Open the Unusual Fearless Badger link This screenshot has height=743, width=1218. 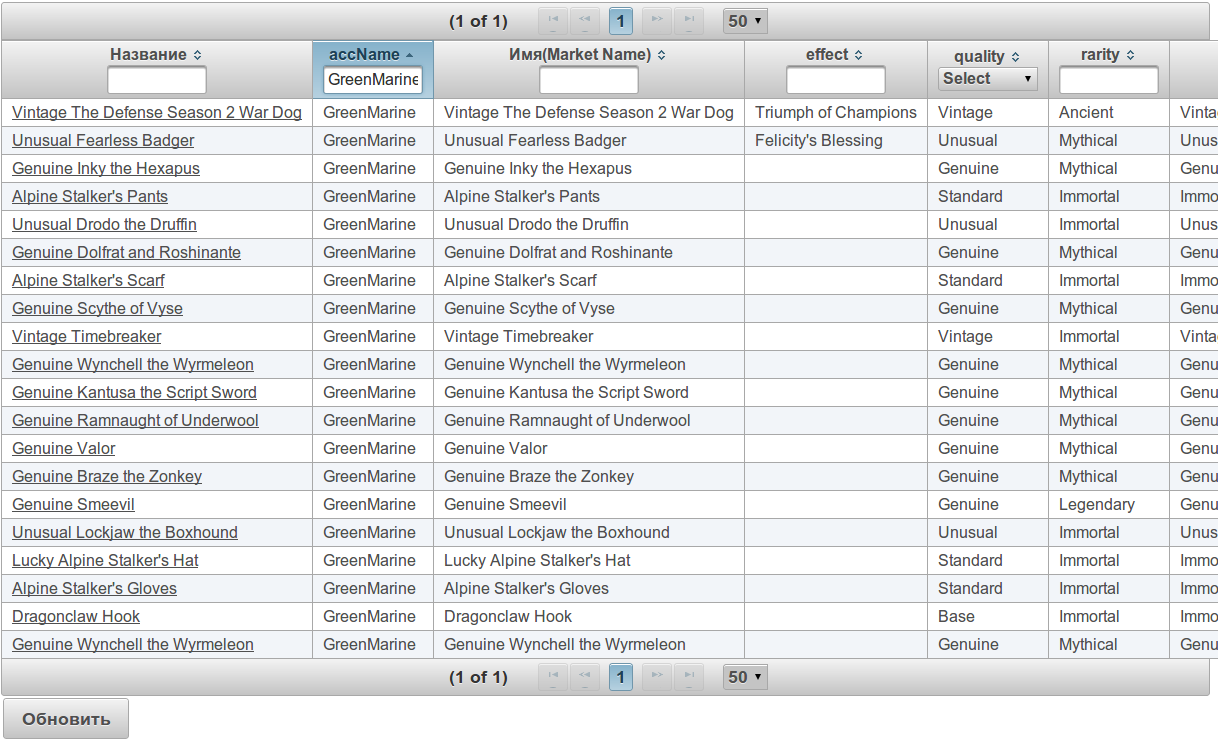click(x=103, y=141)
